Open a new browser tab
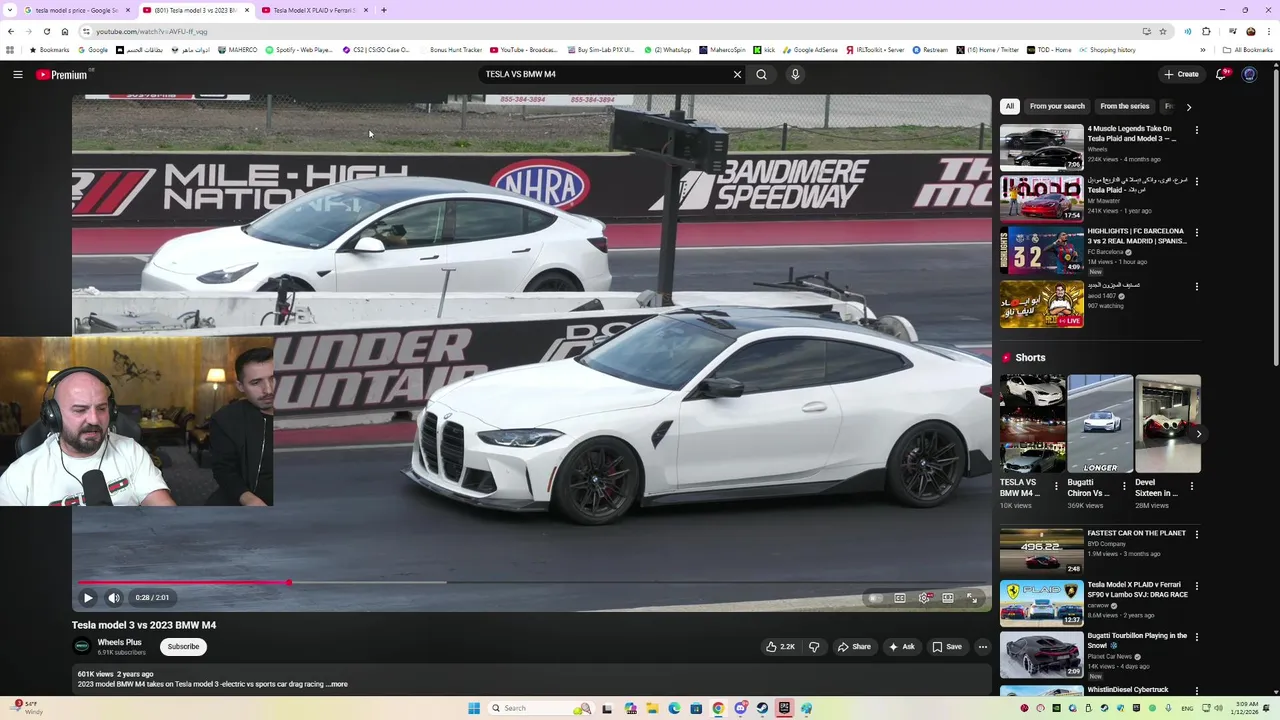This screenshot has width=1280, height=720. click(x=383, y=10)
